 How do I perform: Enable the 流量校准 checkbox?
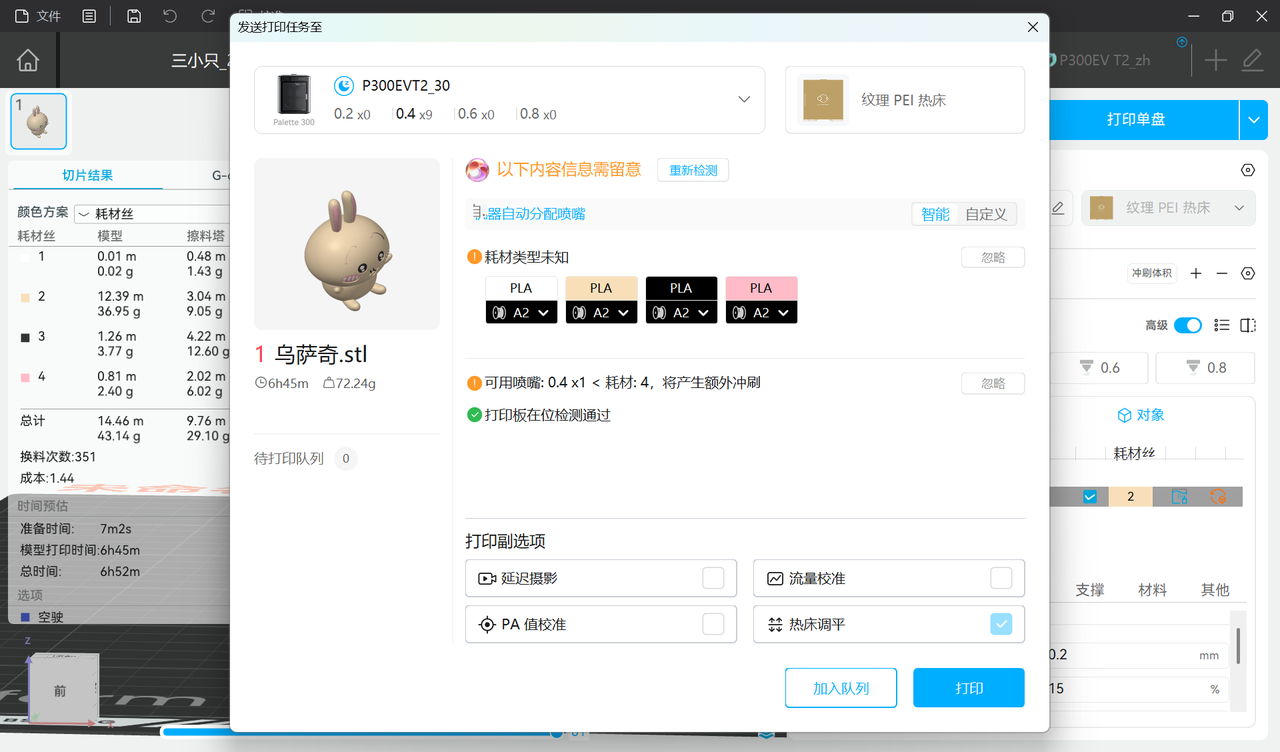1001,578
